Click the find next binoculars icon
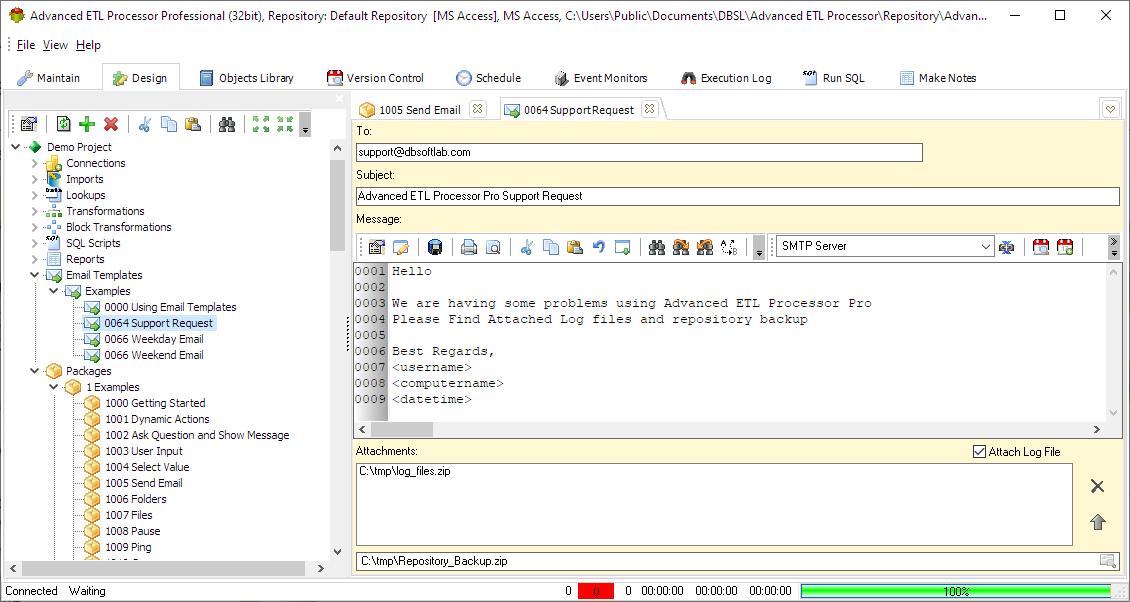 [x=681, y=247]
